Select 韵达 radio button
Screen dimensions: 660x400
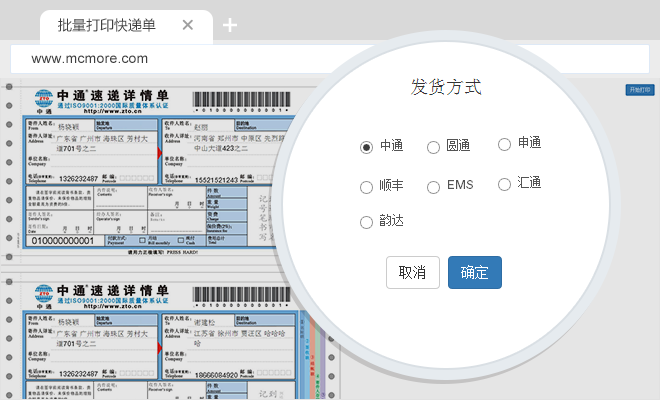point(367,221)
